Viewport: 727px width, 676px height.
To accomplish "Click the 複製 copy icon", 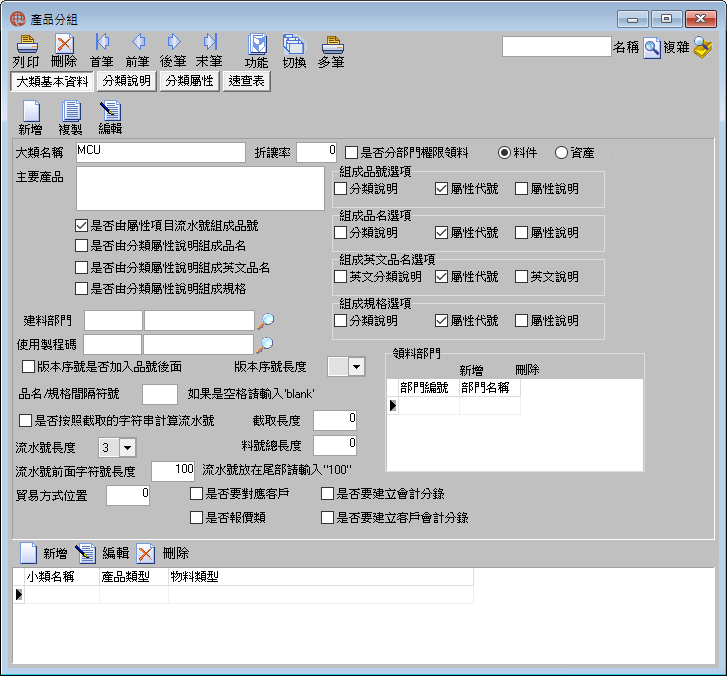I will (x=70, y=118).
